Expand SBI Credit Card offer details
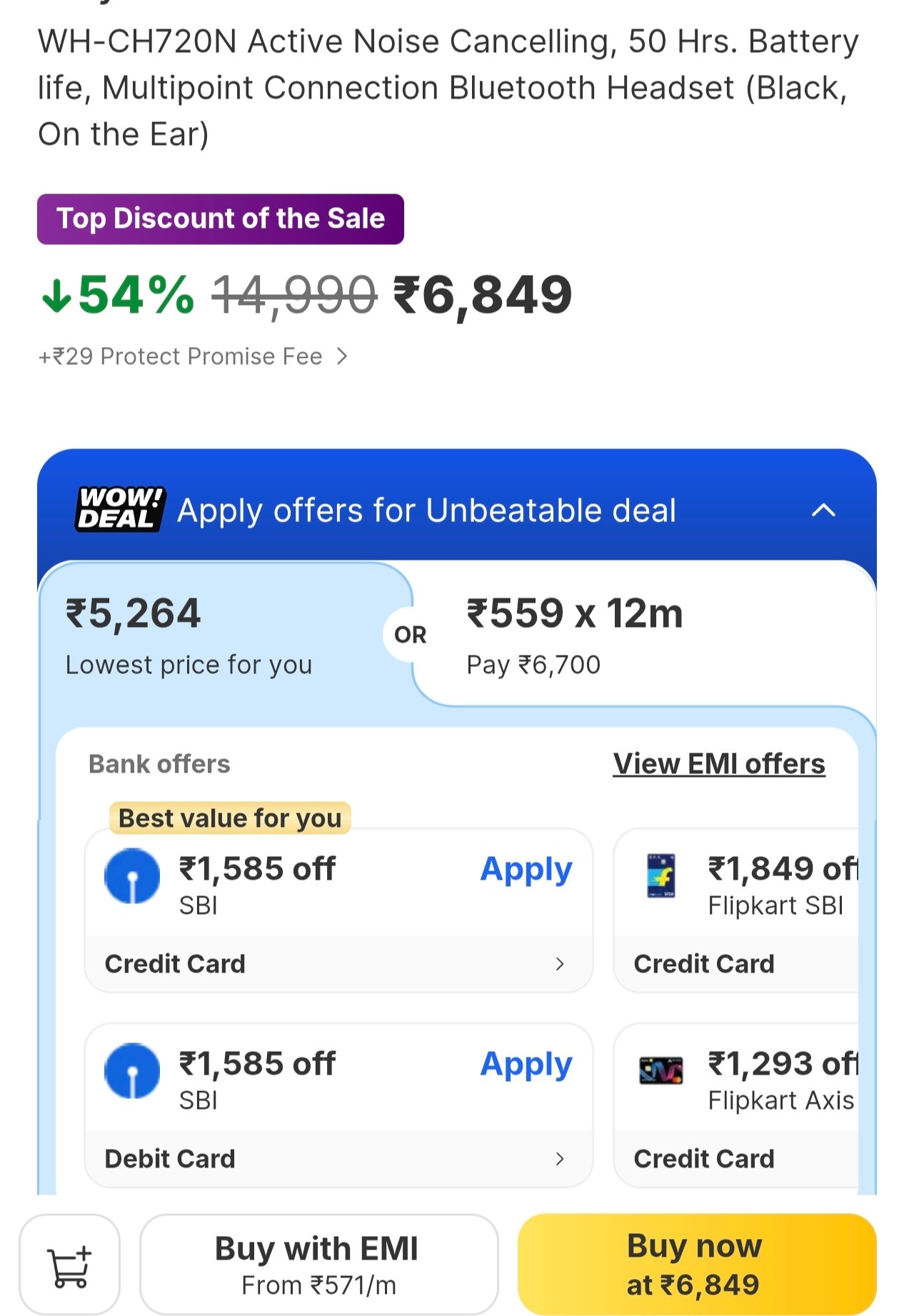The width and height of the screenshot is (914, 1316). coord(559,964)
